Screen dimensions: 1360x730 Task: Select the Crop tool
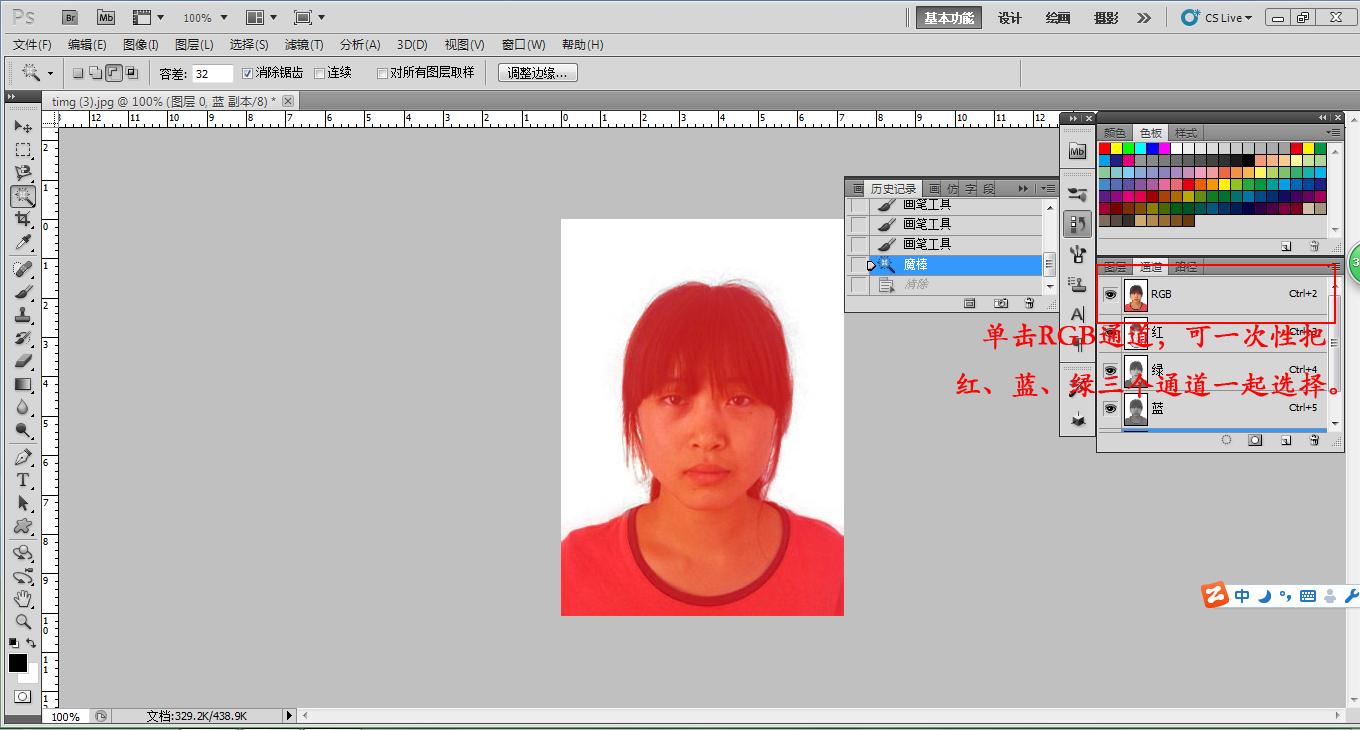click(23, 220)
